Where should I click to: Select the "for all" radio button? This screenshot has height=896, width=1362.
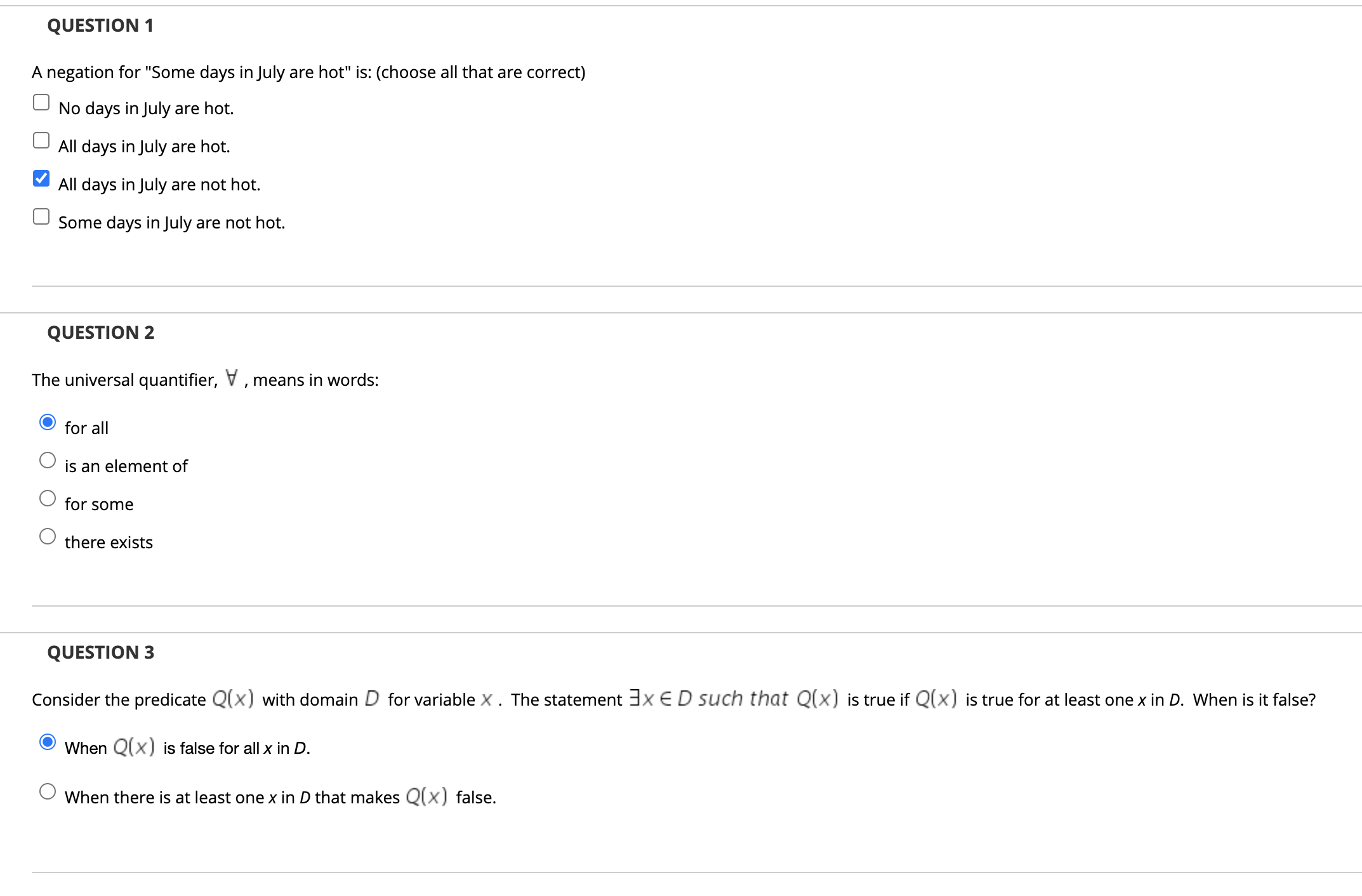point(48,421)
